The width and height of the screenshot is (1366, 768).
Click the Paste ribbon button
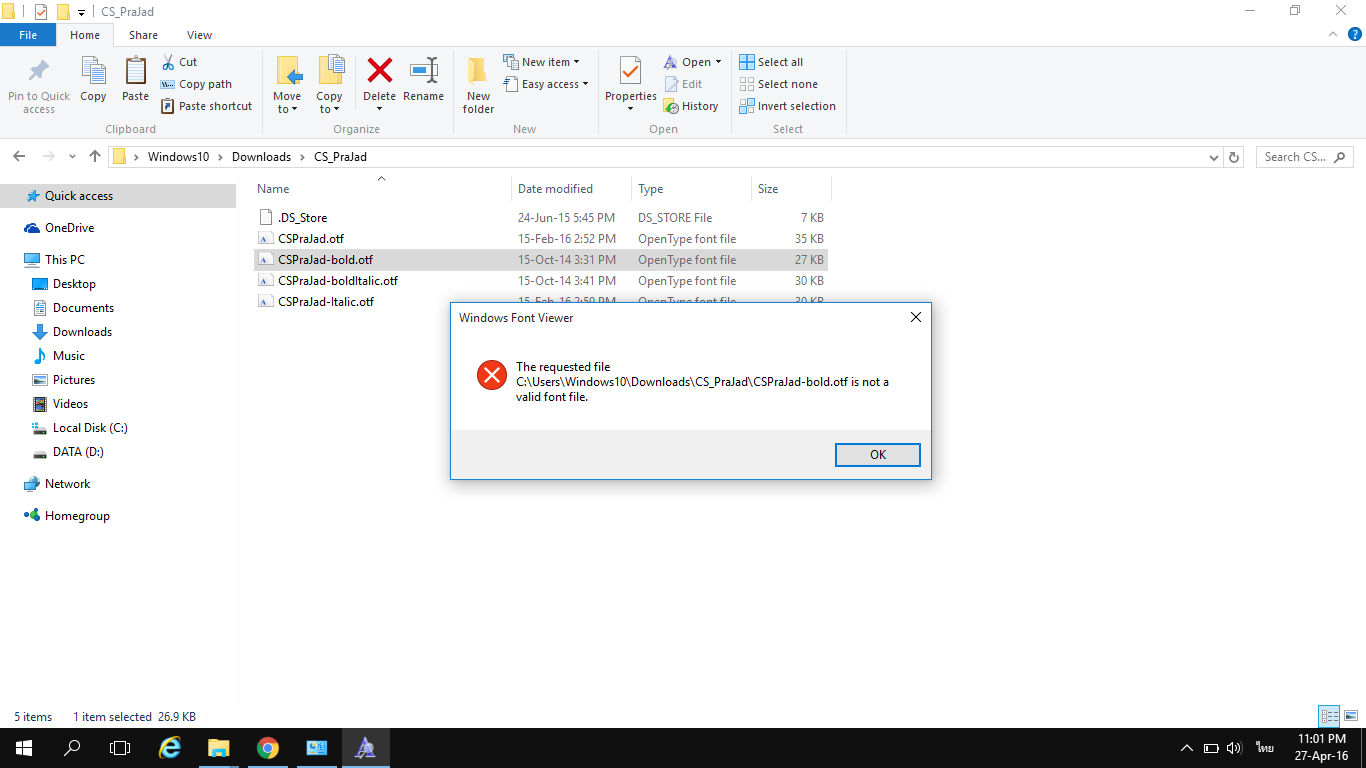point(135,79)
